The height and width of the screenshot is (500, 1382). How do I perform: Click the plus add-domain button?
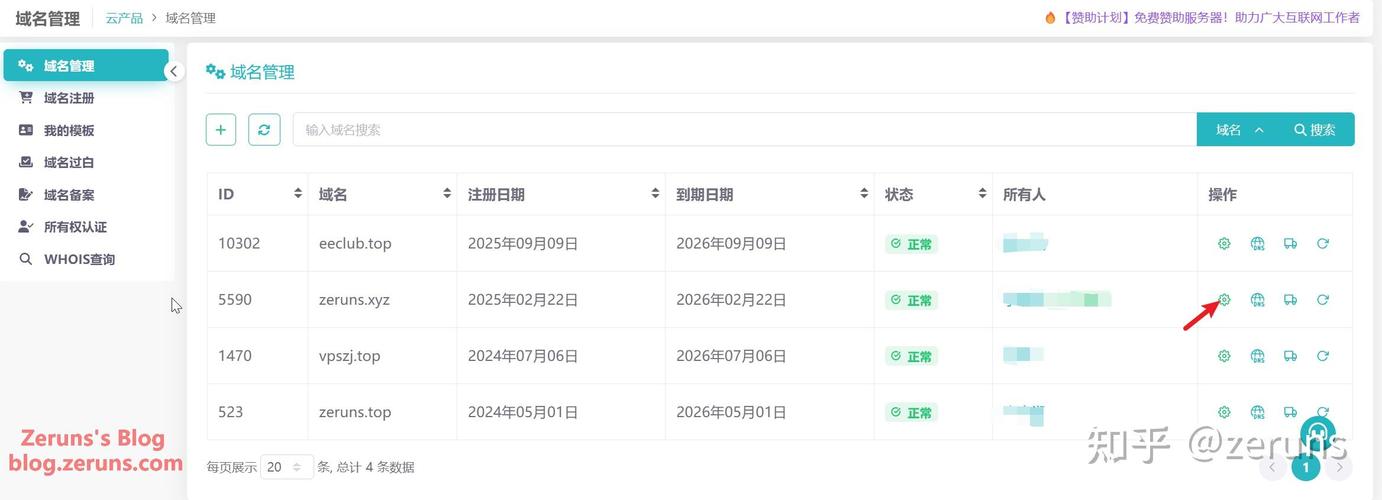tap(221, 129)
